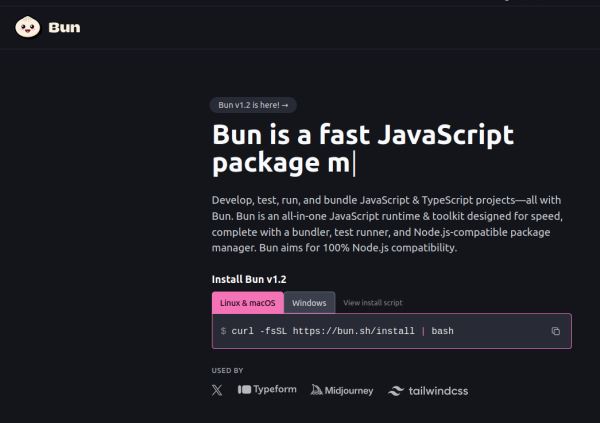This screenshot has height=423, width=600.
Task: Click the X company logo
Action: pos(218,390)
